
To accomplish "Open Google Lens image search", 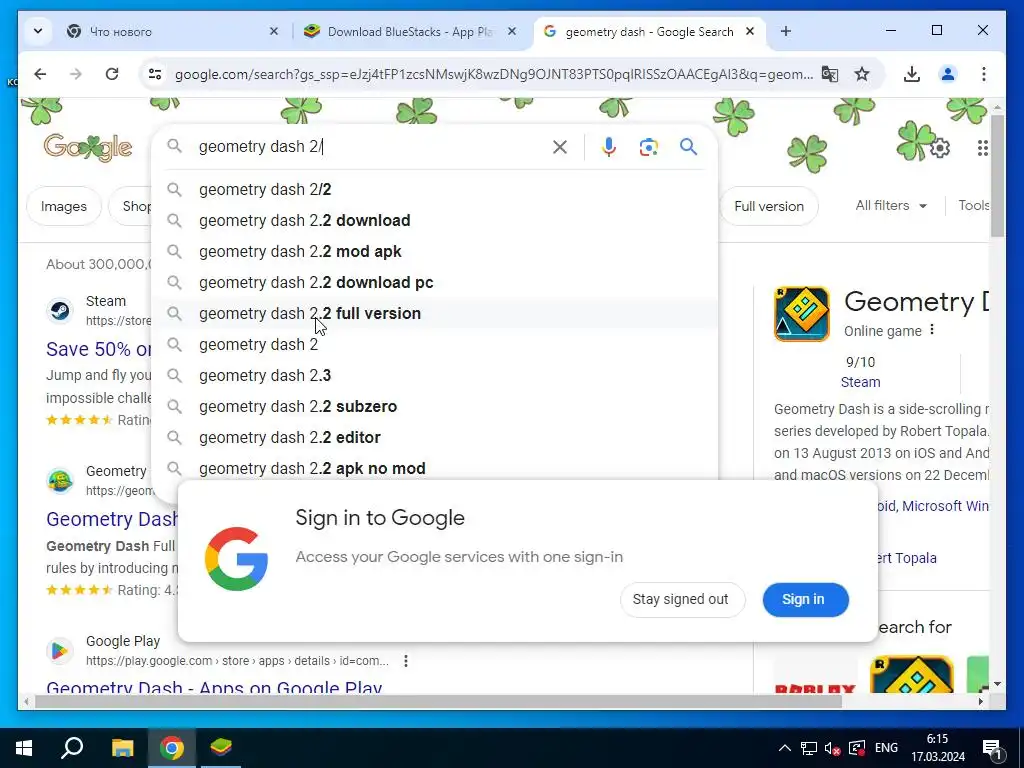I will [648, 147].
